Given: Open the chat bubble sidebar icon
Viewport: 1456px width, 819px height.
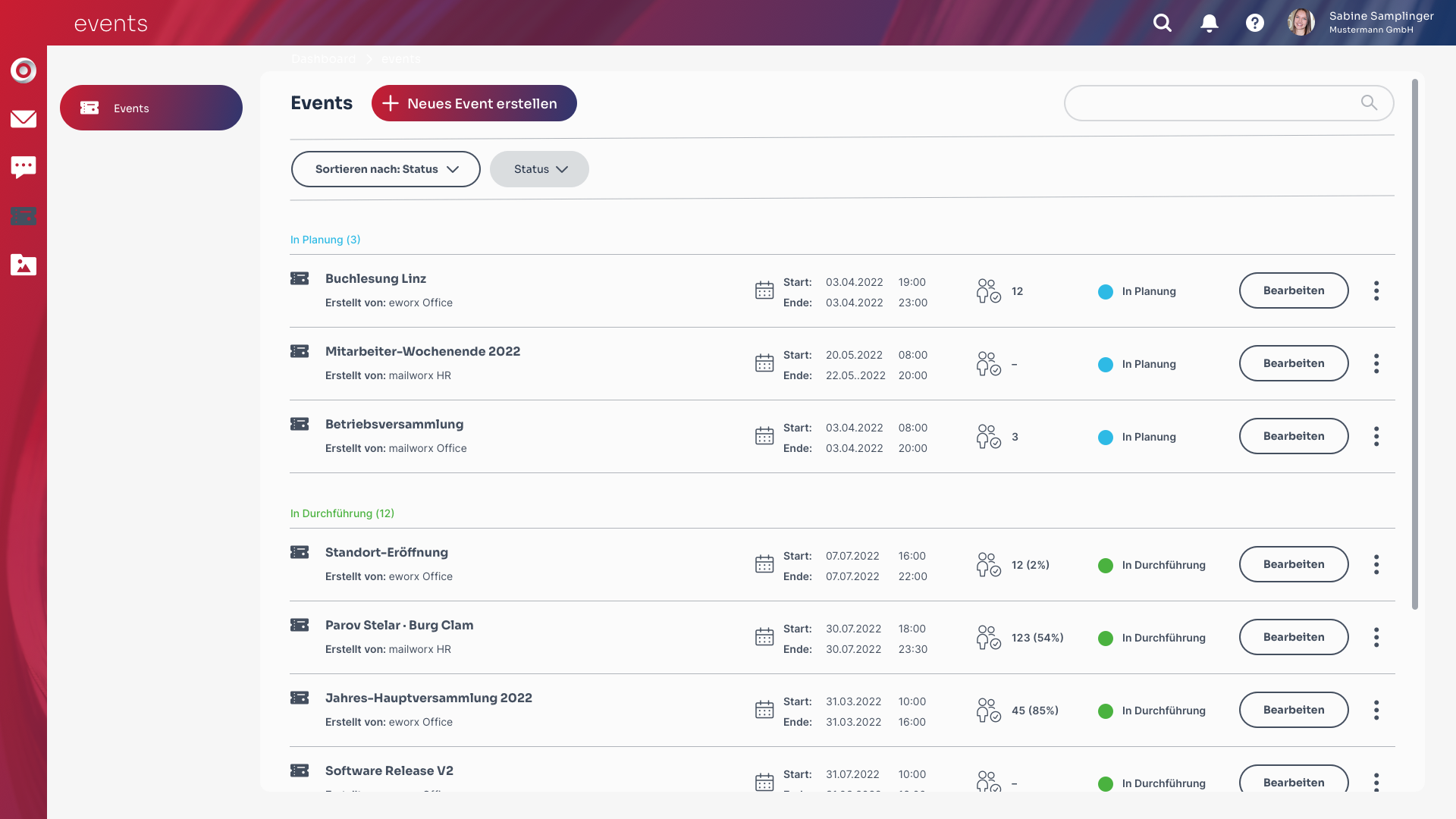Looking at the screenshot, I should point(24,167).
